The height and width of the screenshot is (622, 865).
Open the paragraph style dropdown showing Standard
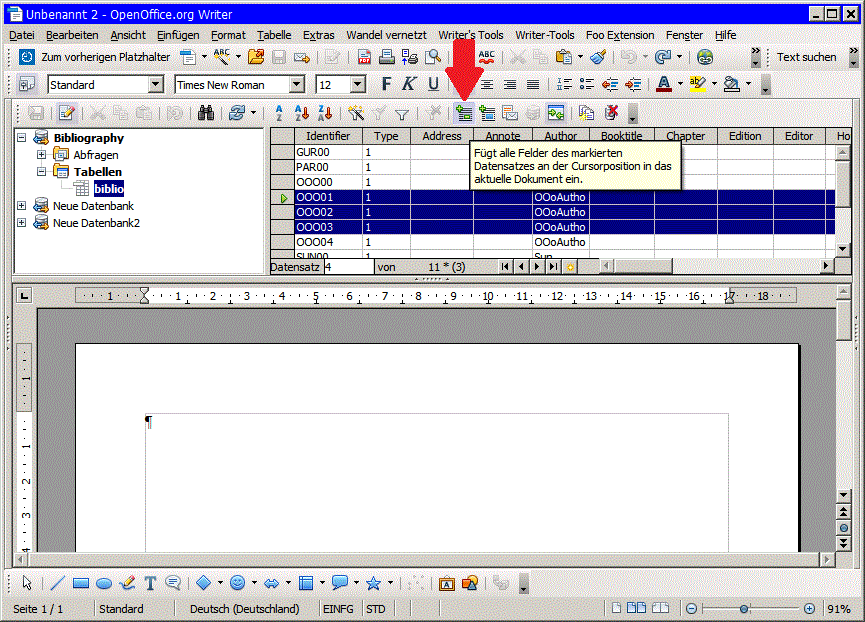pos(156,84)
